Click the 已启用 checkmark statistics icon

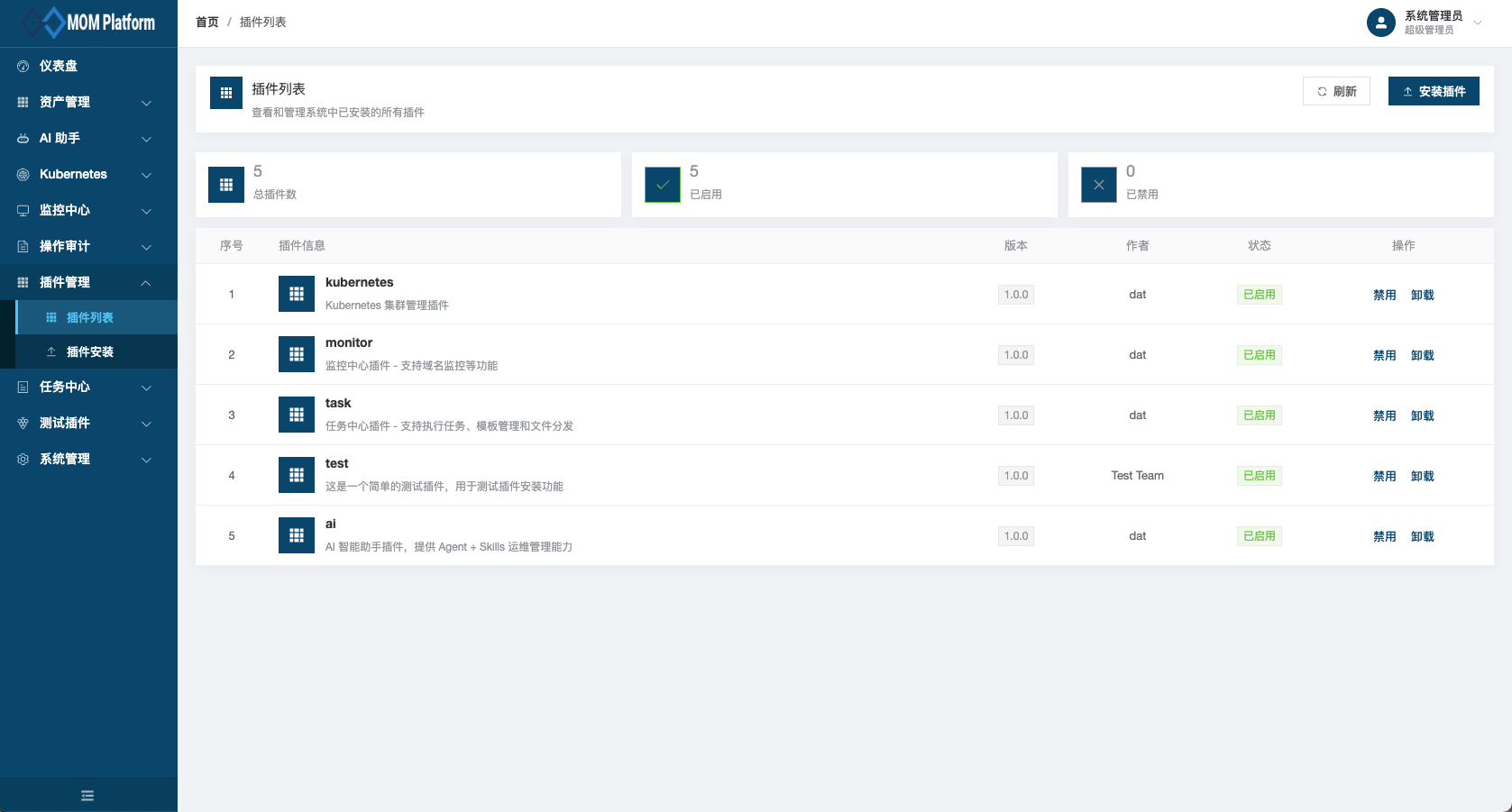coord(663,185)
